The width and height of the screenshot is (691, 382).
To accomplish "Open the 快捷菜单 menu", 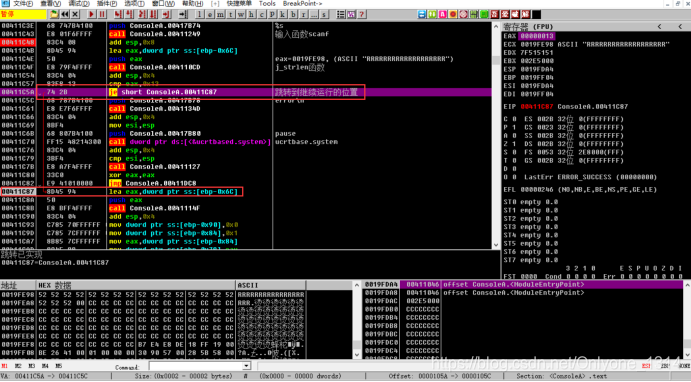I will [239, 4].
